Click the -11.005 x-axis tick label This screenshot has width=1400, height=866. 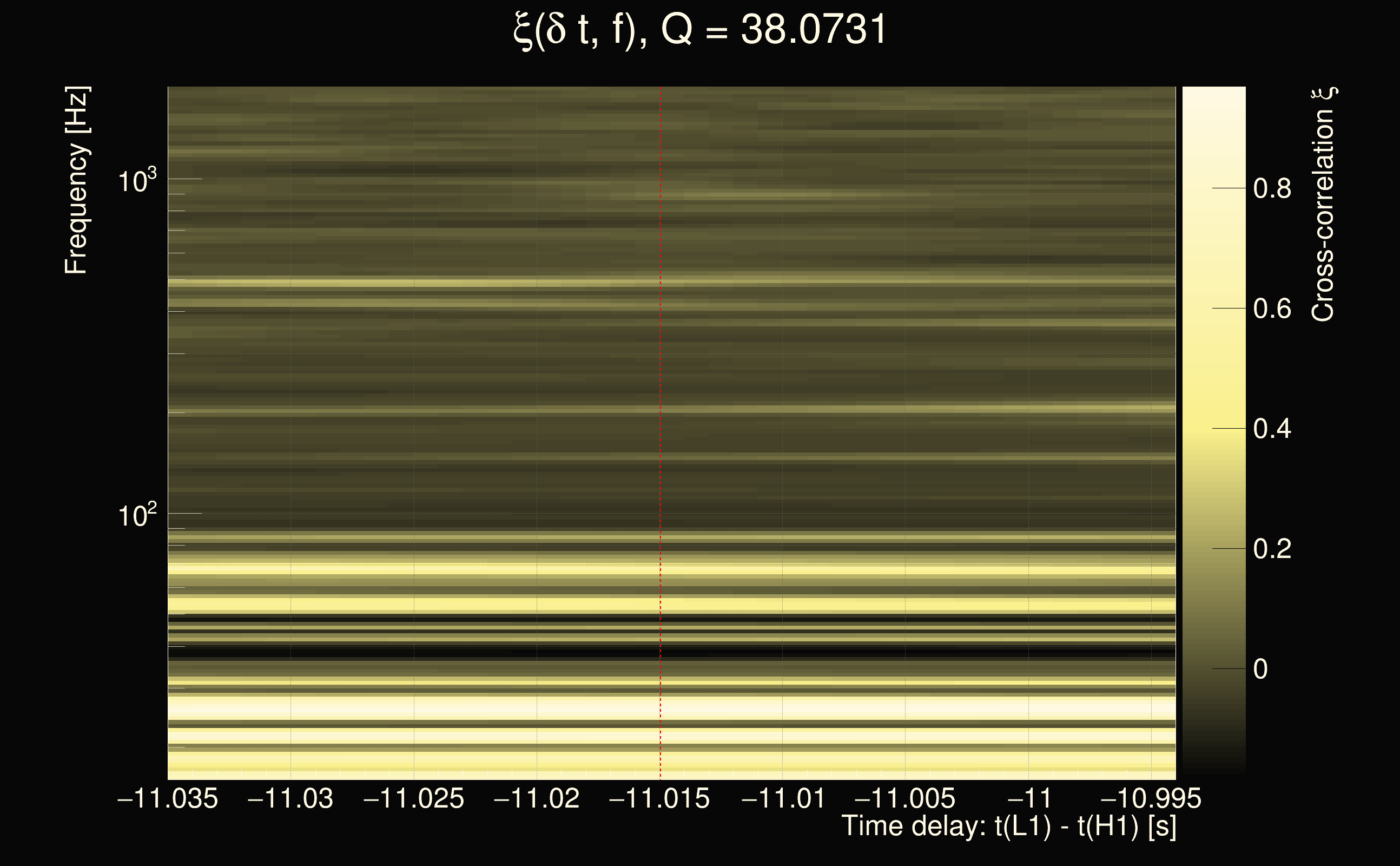point(905,798)
